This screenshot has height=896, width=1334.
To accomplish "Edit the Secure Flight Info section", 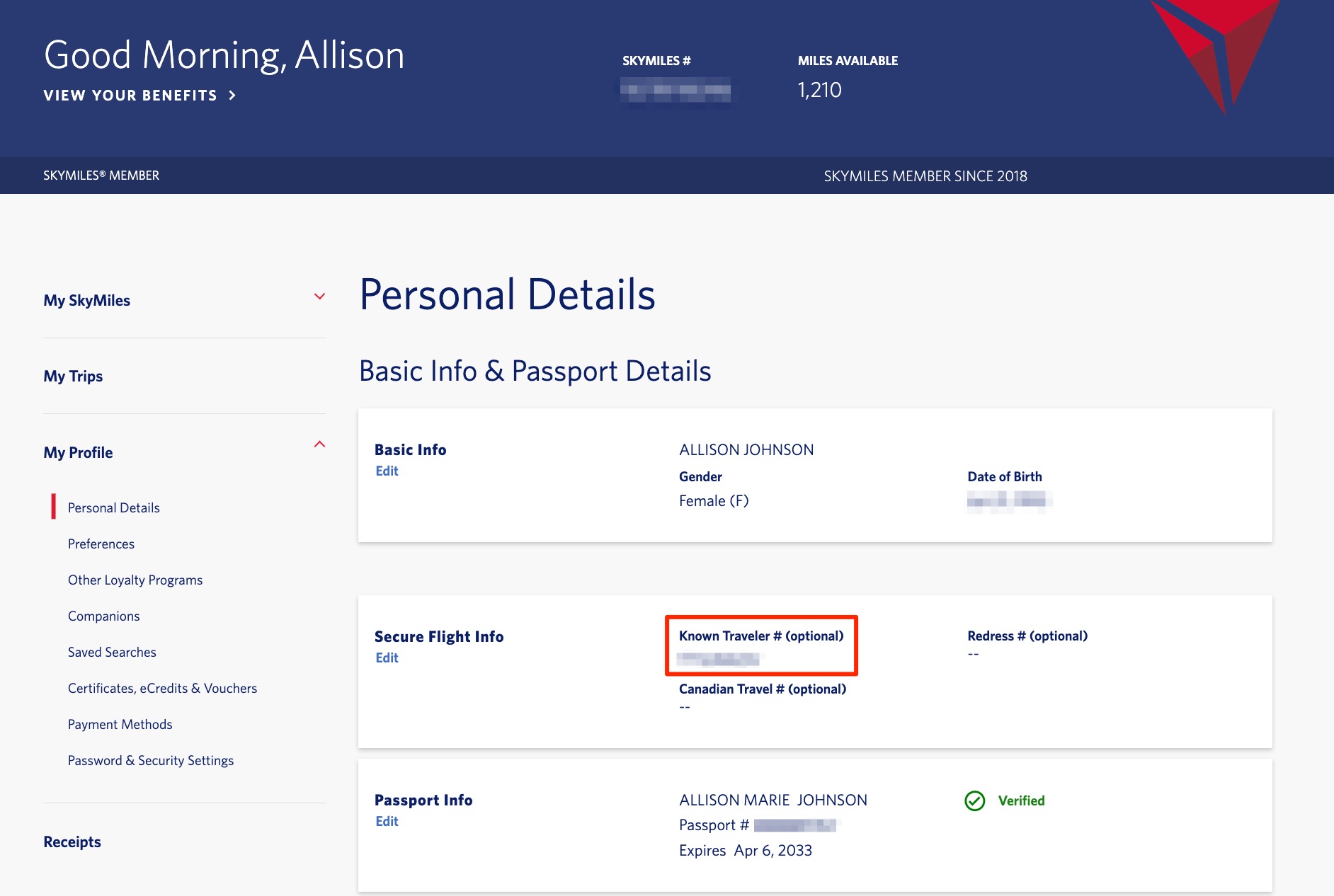I will click(x=387, y=657).
